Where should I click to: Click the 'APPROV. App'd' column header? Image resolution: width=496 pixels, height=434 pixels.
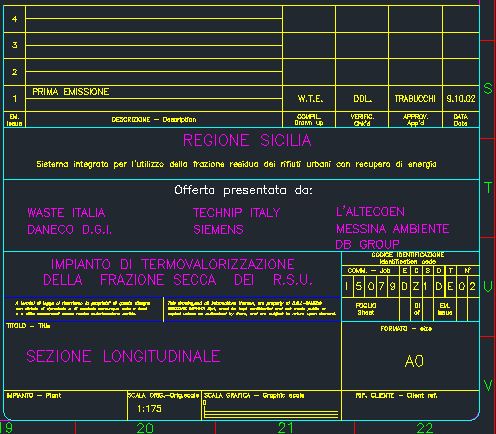(x=415, y=120)
